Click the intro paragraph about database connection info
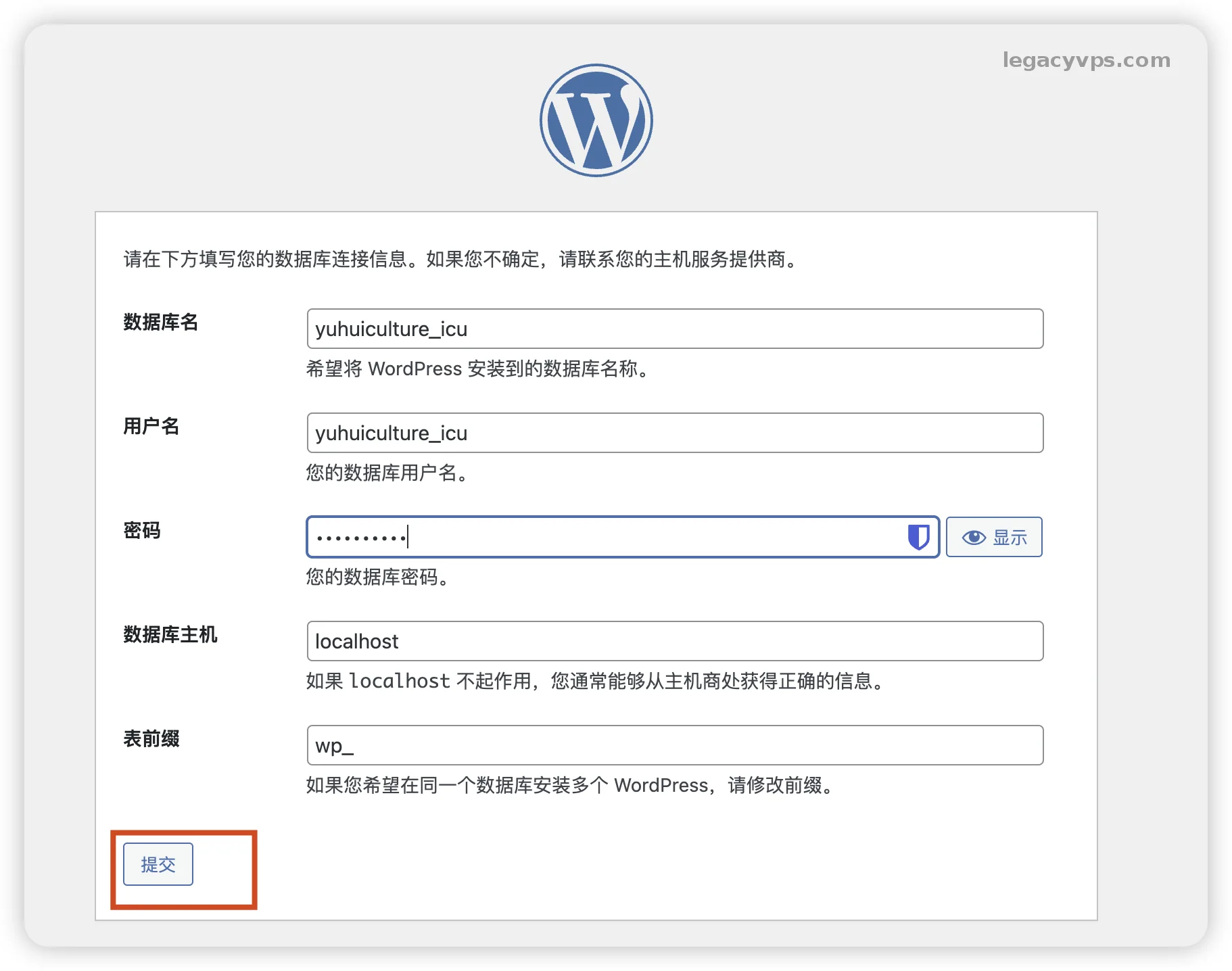1232x971 pixels. click(461, 259)
